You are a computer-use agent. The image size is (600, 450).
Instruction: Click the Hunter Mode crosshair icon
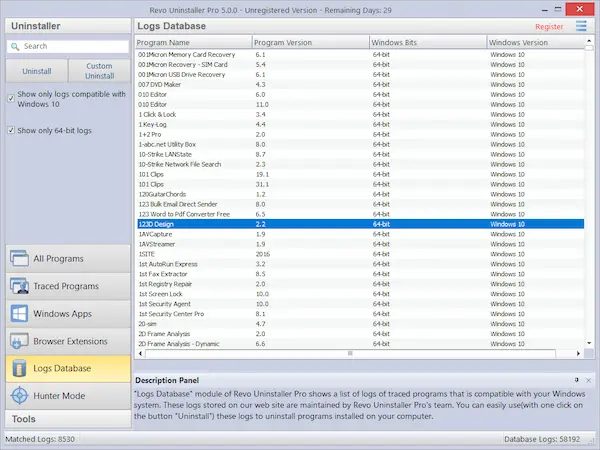tap(19, 396)
